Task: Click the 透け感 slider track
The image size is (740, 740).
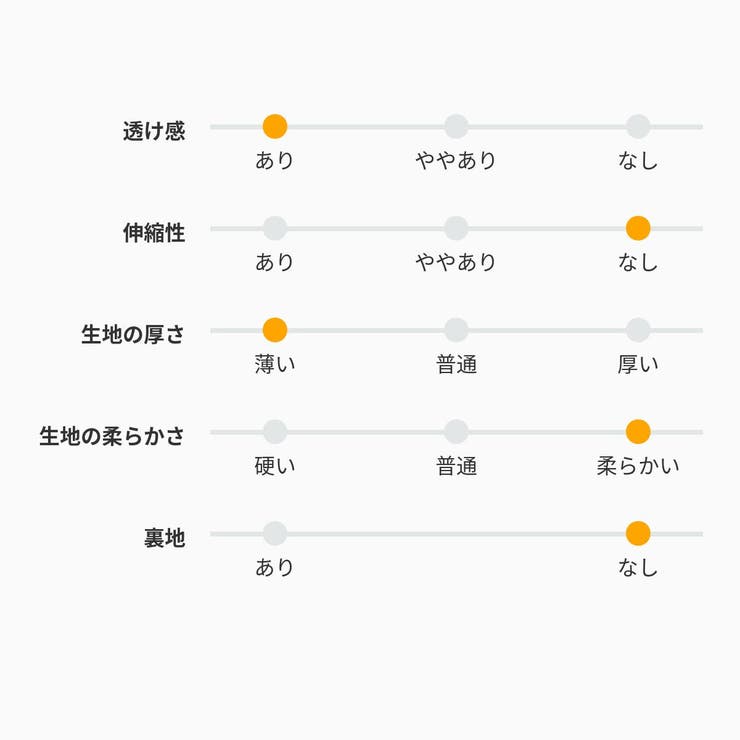Action: click(x=365, y=127)
